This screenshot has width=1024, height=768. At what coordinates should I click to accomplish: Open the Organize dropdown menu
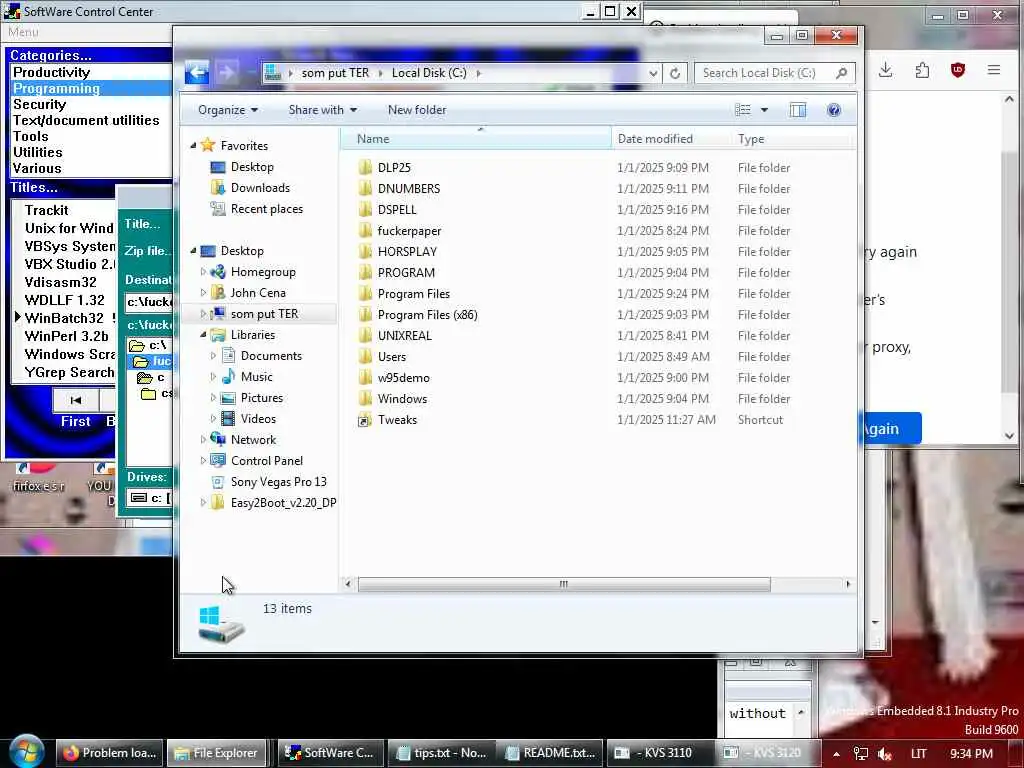pyautogui.click(x=227, y=110)
